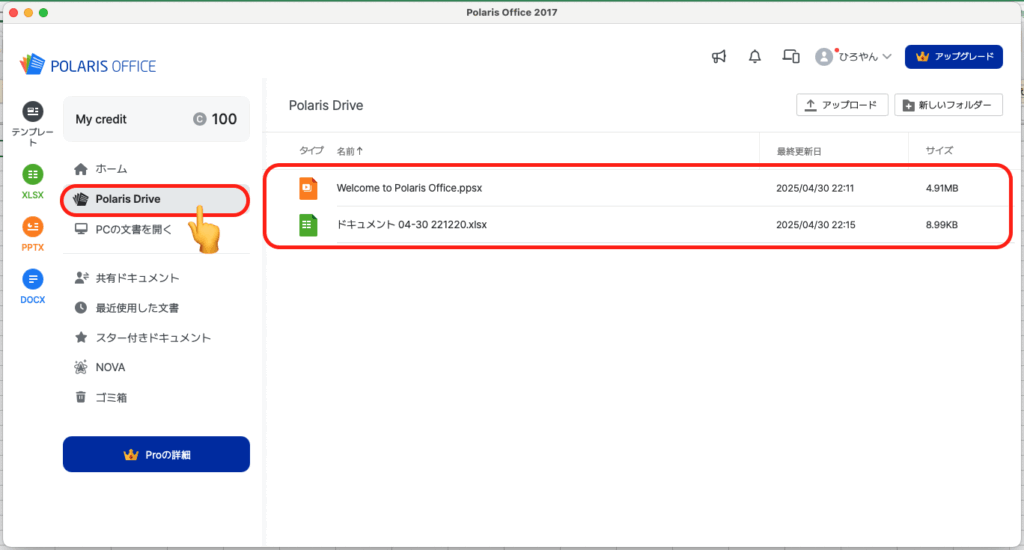The width and height of the screenshot is (1024, 550).
Task: Sort by the タイプ column header
Action: (x=312, y=150)
